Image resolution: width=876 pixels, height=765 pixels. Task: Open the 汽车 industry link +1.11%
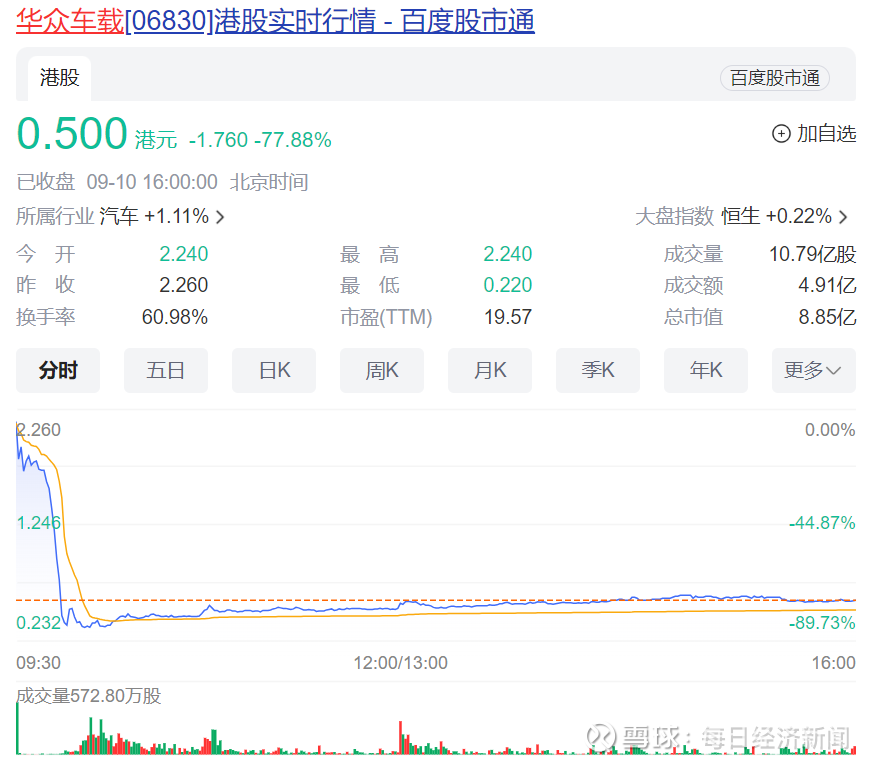click(x=154, y=216)
